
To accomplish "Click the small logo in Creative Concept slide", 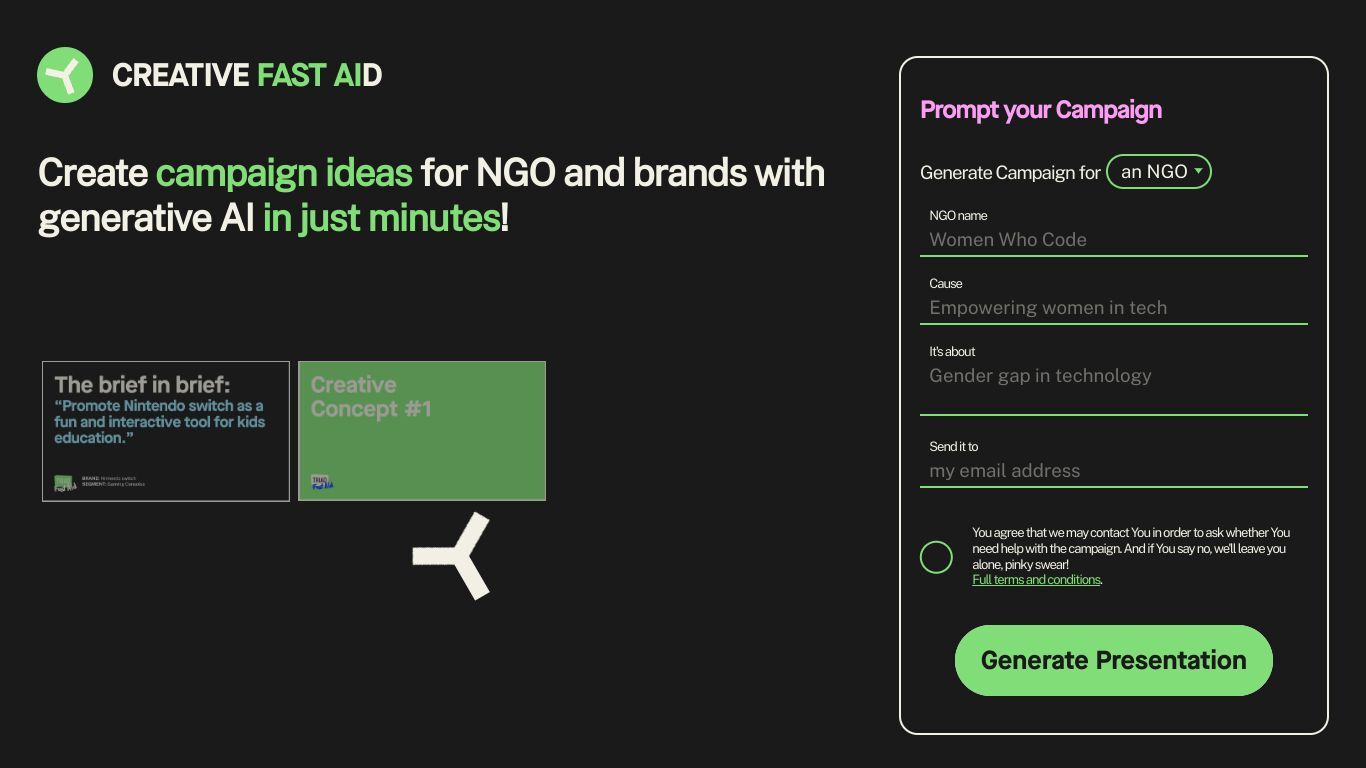I will pyautogui.click(x=322, y=482).
